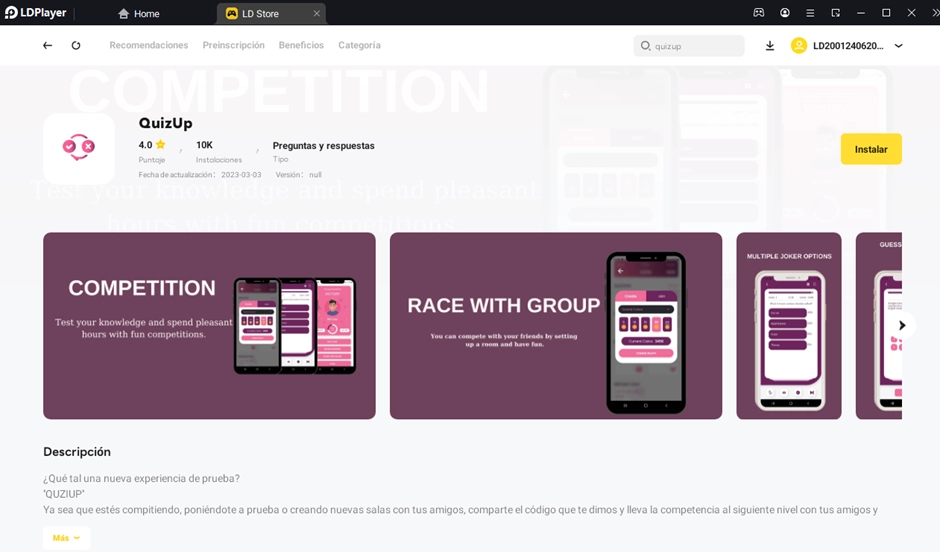Image resolution: width=940 pixels, height=552 pixels.
Task: Open the Categoría section
Action: coord(359,45)
